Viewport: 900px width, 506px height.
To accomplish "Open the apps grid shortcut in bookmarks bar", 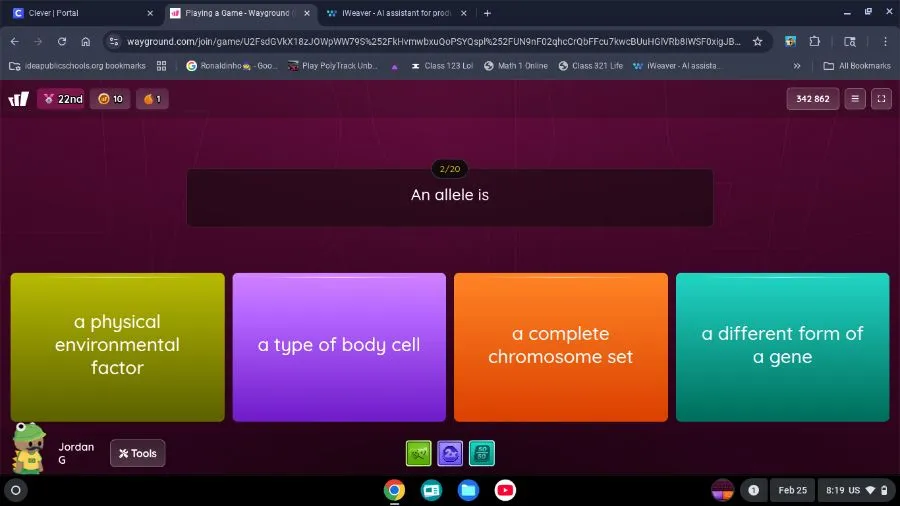I will pos(161,66).
